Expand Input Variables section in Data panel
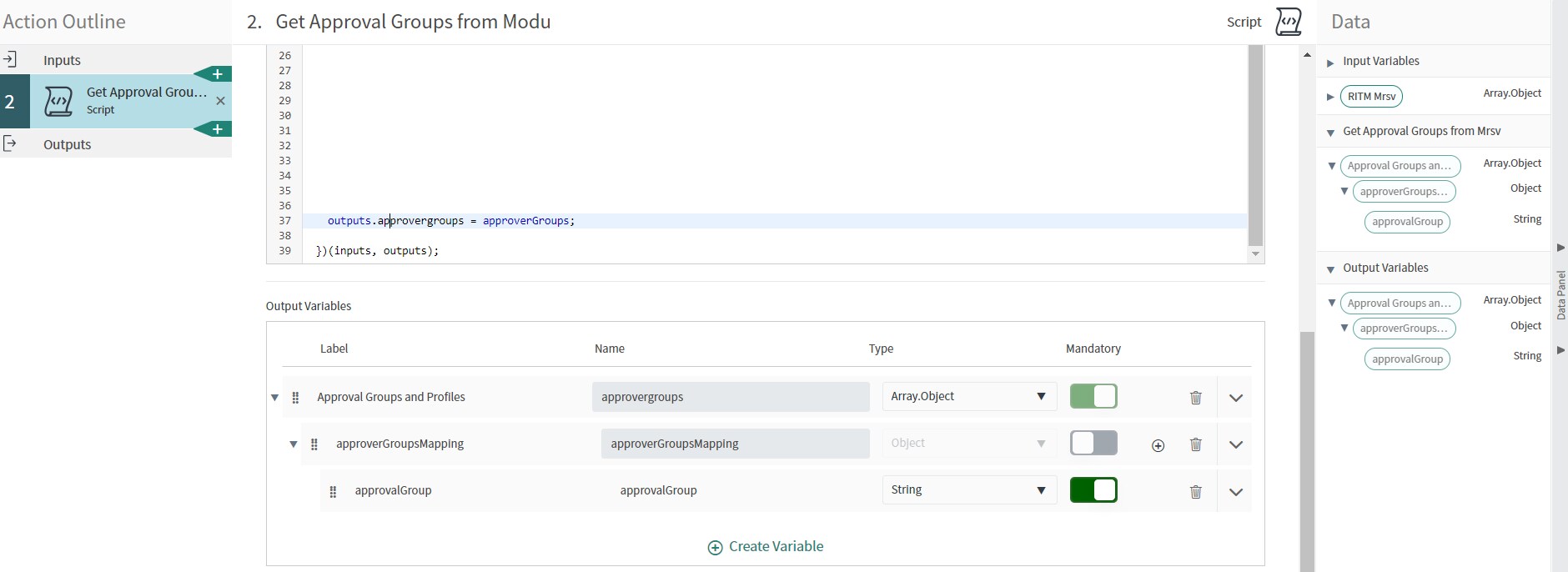 click(x=1330, y=62)
